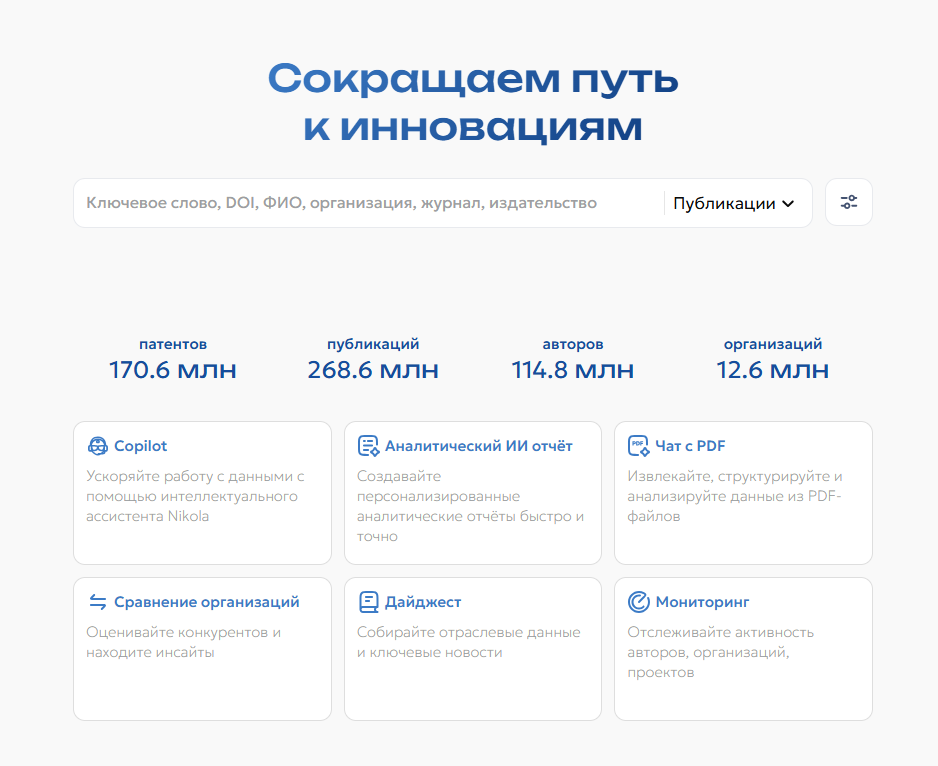
Task: Click the 114.8 млн authors figure
Action: 572,370
